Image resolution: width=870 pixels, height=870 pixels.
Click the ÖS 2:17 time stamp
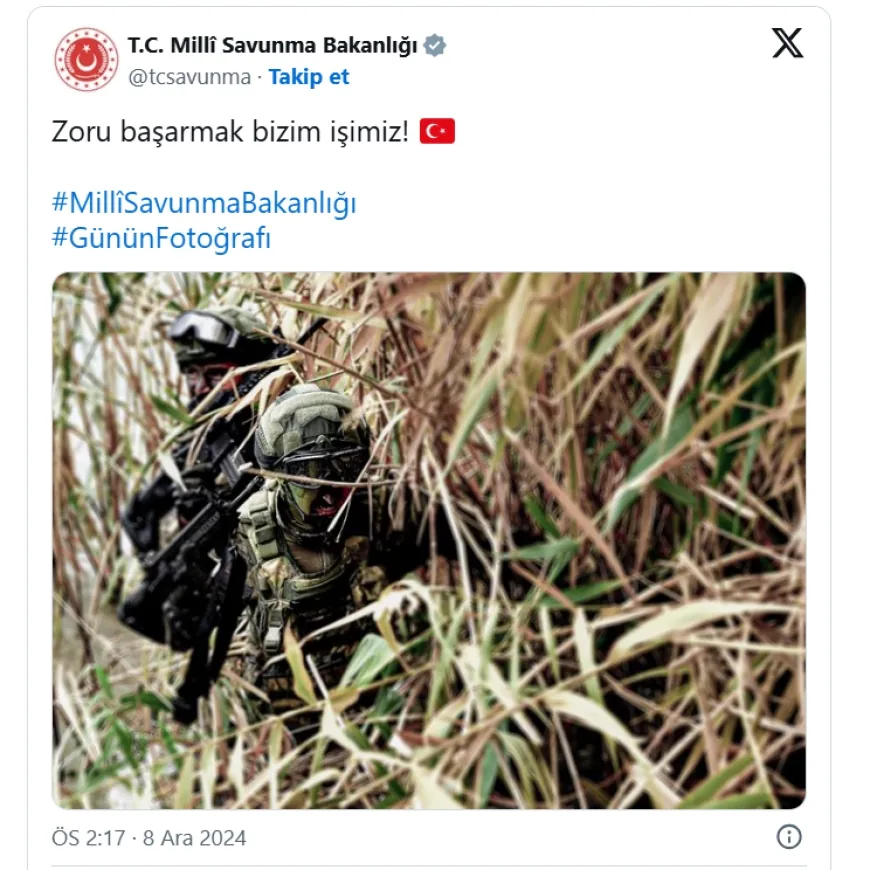pyautogui.click(x=88, y=838)
